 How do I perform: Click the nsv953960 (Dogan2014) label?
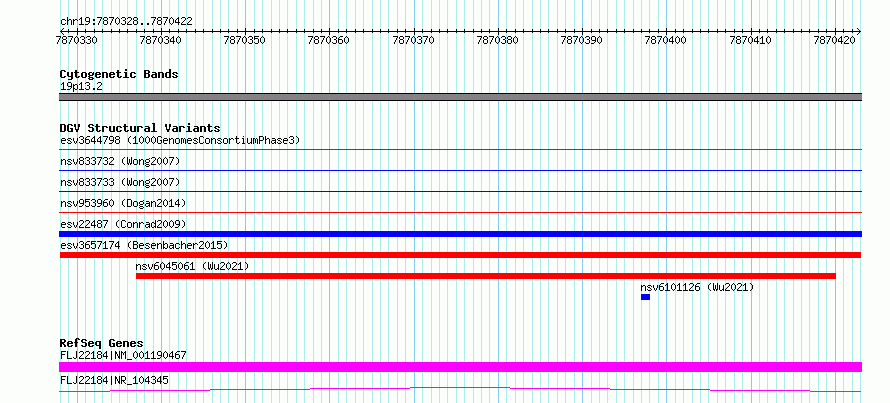point(123,203)
